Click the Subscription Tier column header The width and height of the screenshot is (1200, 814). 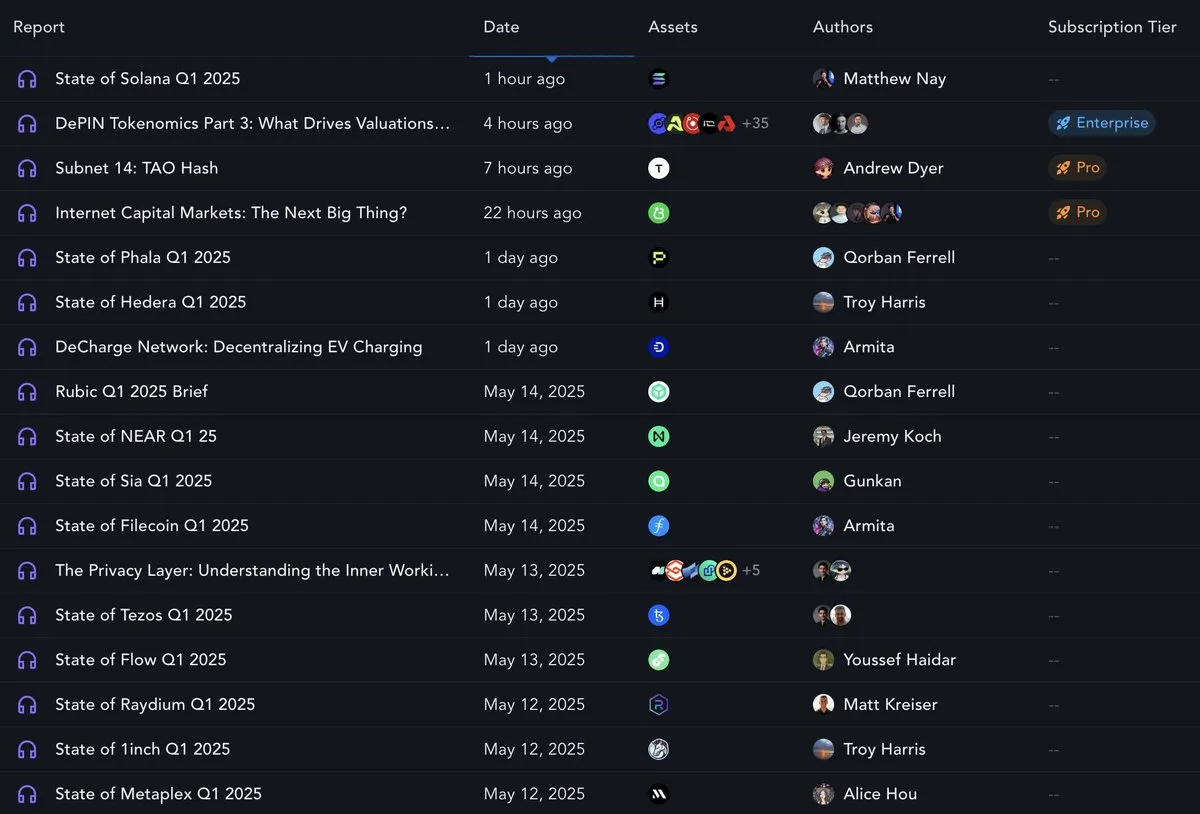click(x=1112, y=27)
